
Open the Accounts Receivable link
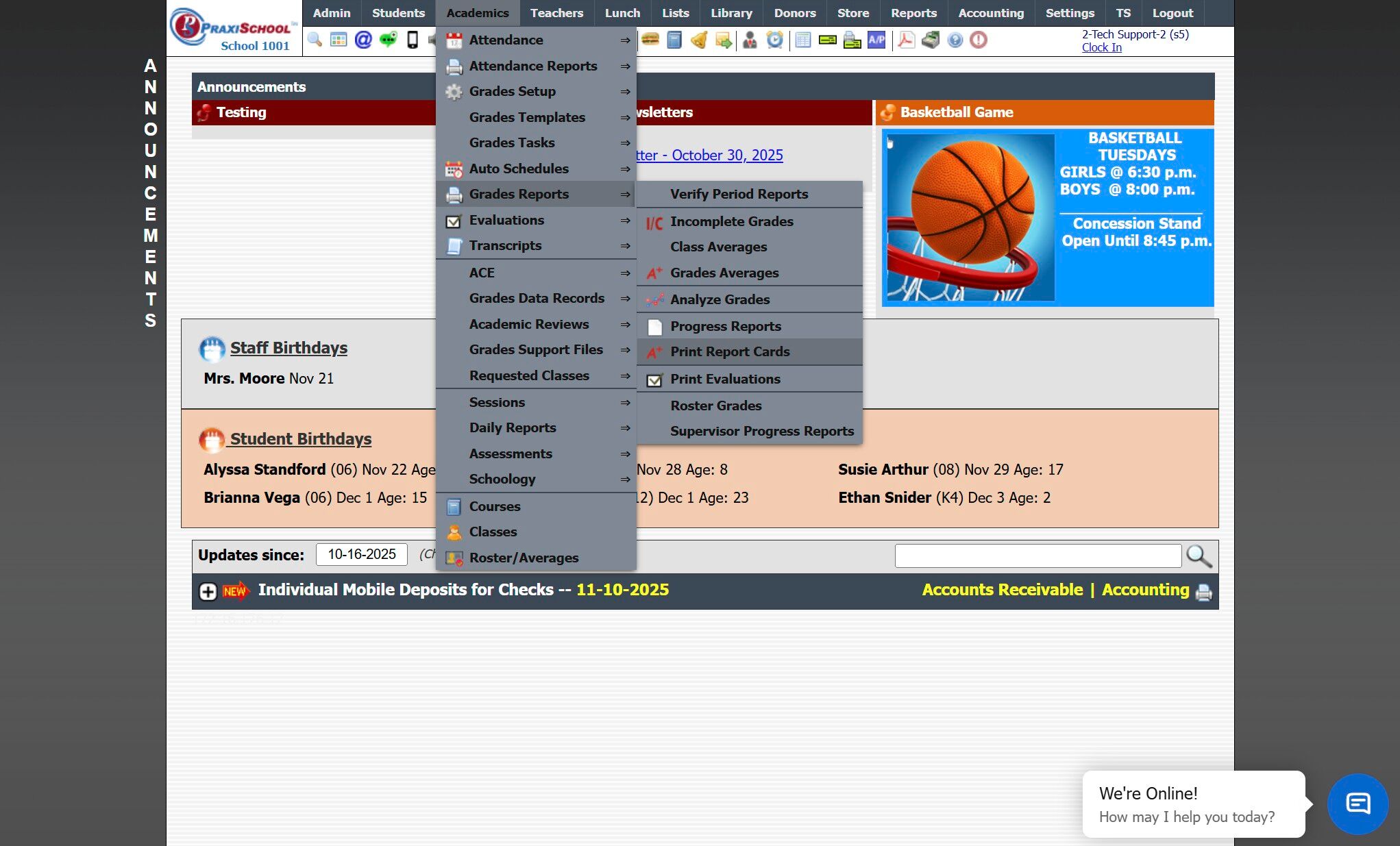pos(1002,590)
